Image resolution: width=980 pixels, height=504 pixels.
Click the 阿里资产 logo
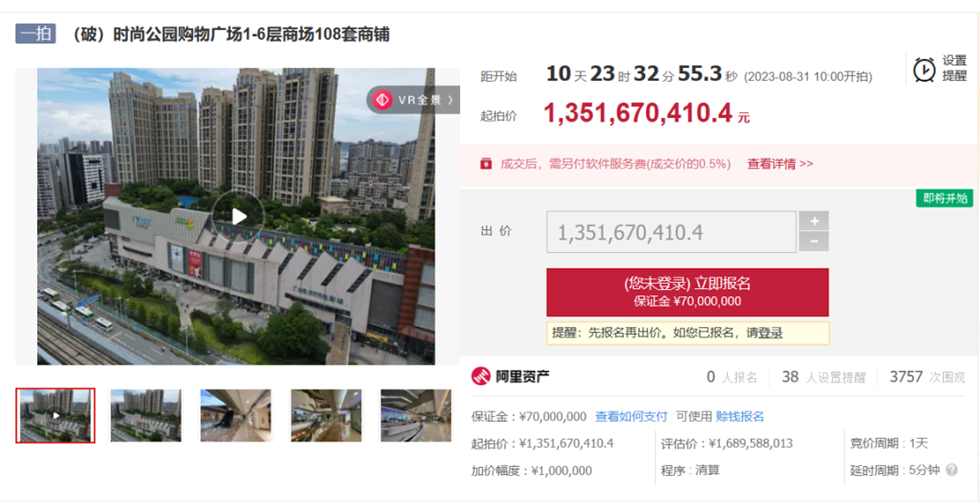(510, 376)
